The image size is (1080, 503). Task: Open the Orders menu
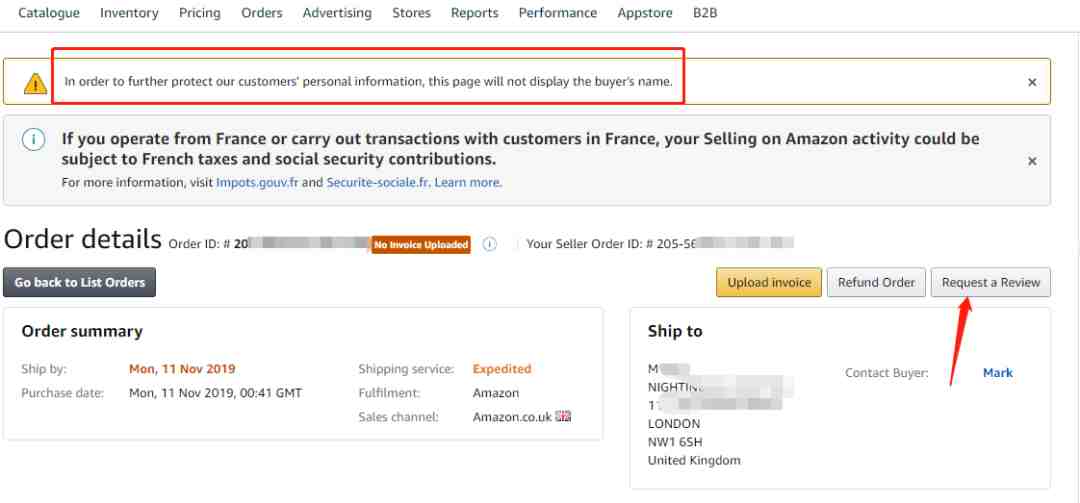[x=262, y=13]
